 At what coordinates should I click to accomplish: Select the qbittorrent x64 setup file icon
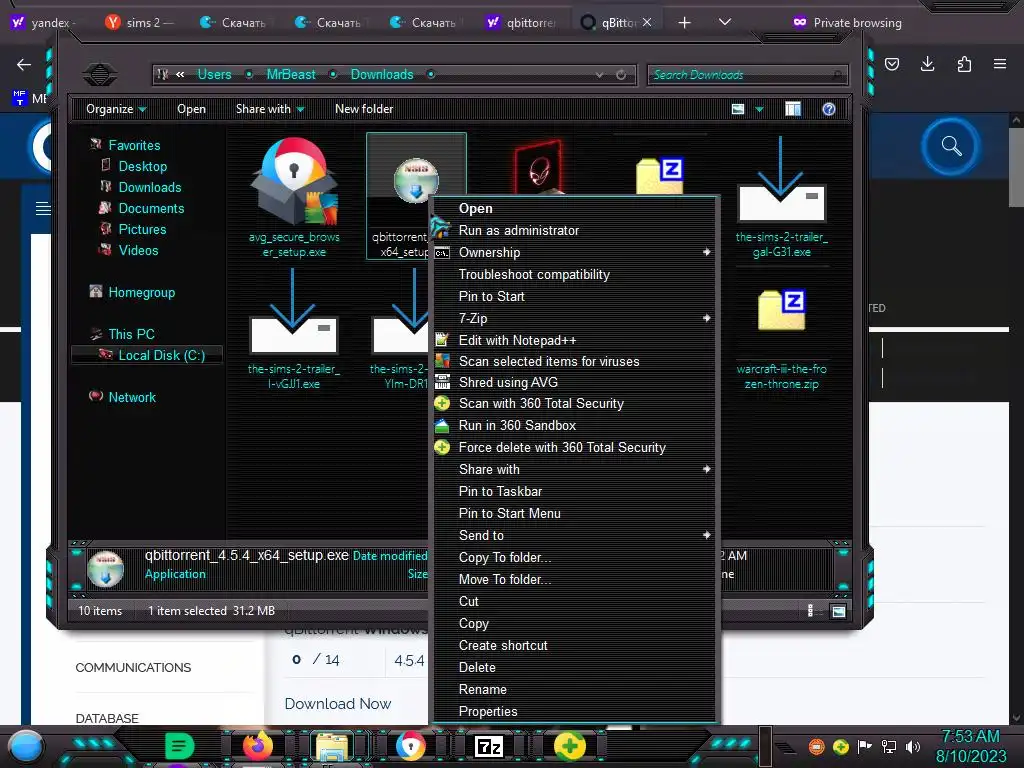click(x=416, y=180)
